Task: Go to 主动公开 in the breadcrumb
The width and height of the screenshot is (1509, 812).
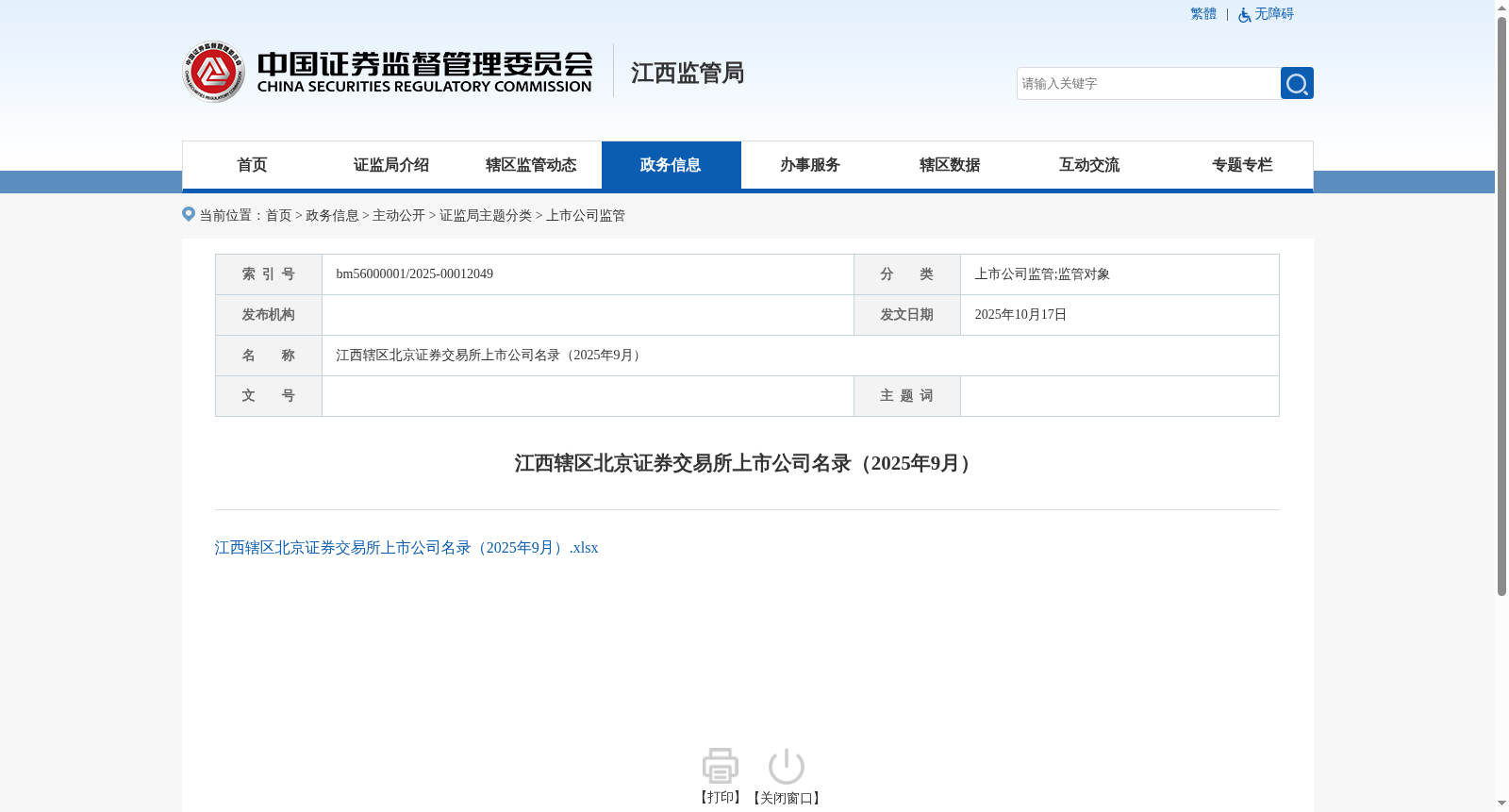Action: pyautogui.click(x=399, y=216)
